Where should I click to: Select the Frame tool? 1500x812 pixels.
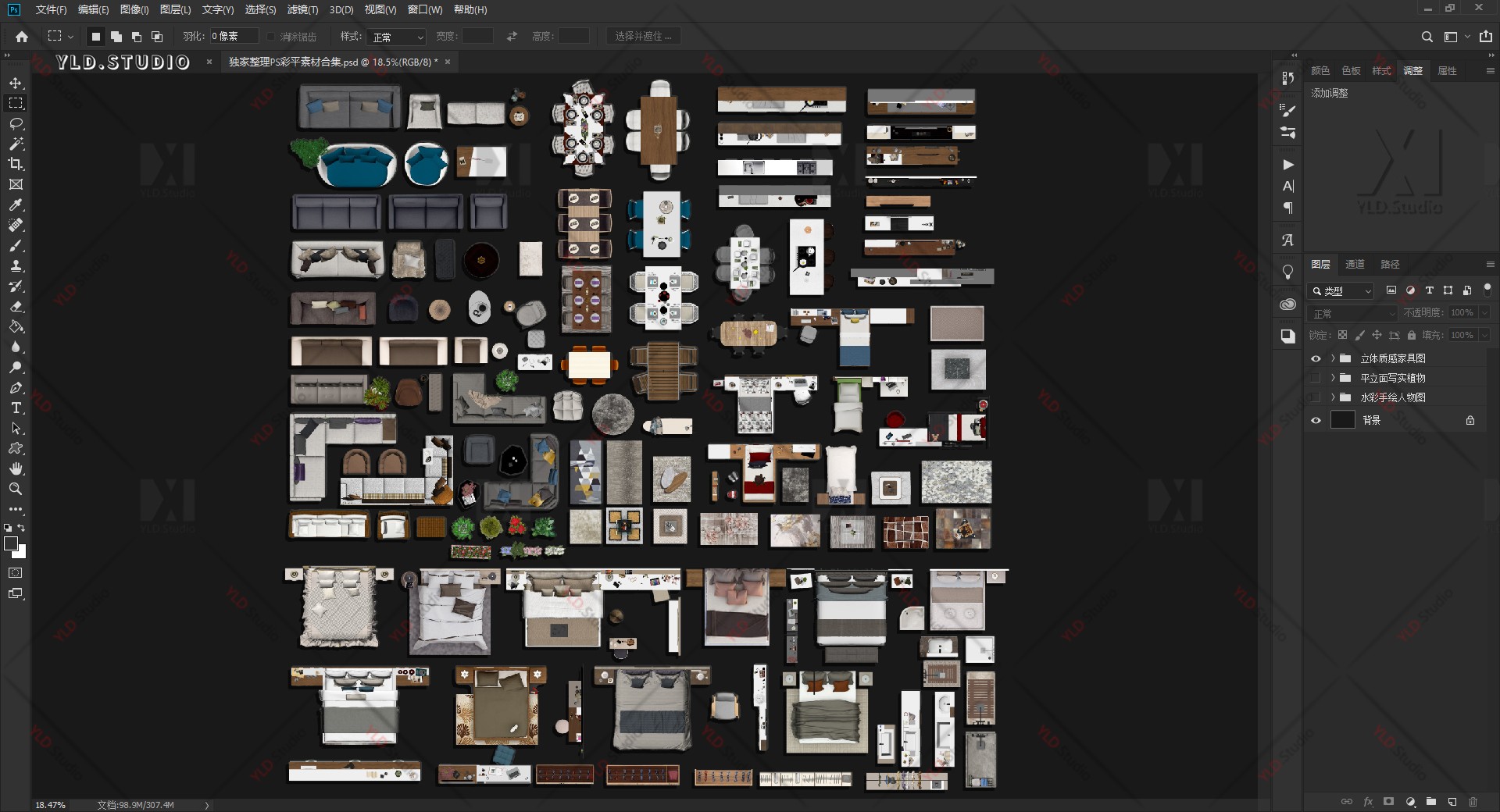pos(16,184)
